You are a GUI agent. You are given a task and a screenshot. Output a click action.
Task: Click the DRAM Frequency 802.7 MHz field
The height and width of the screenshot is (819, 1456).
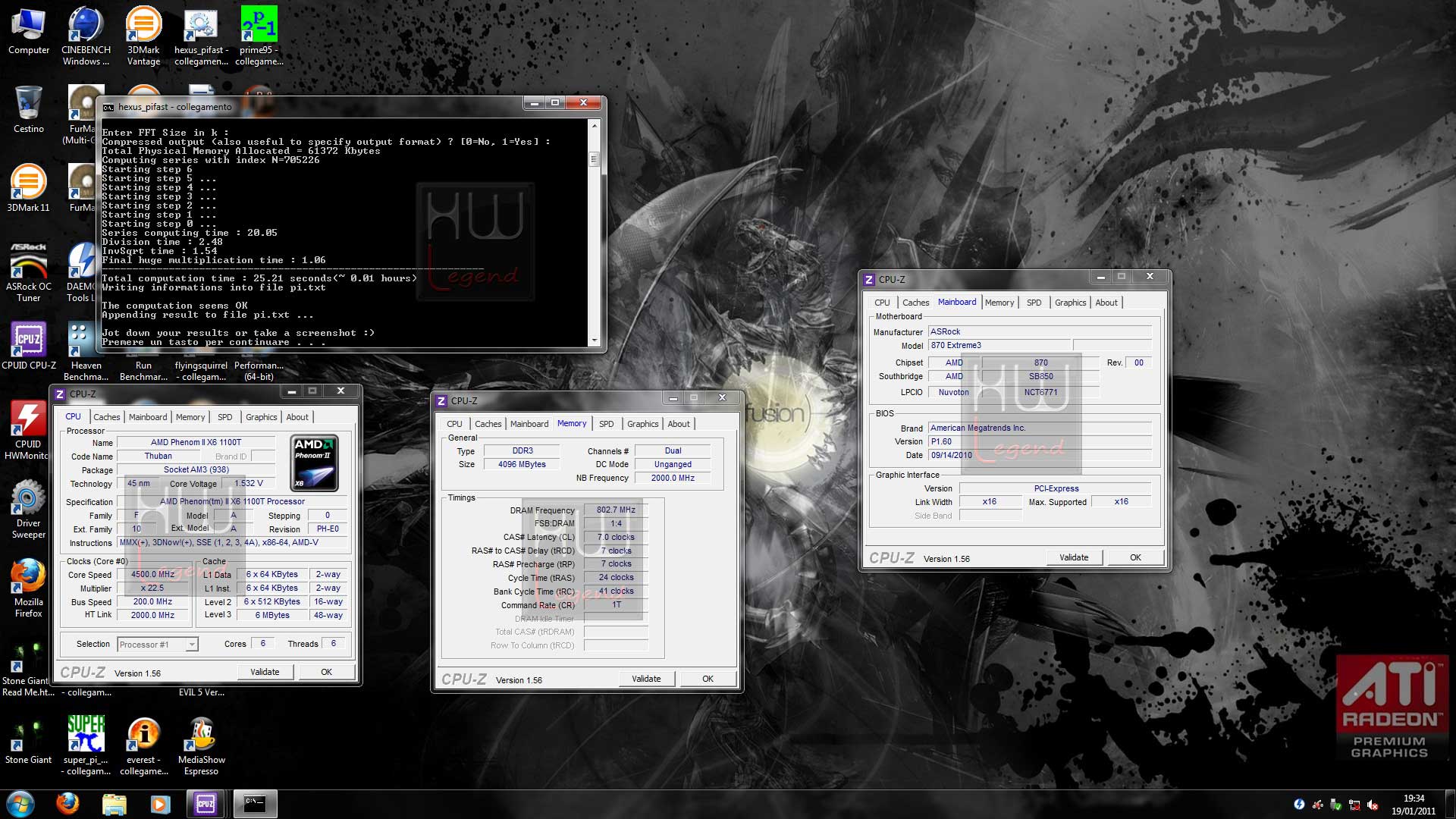(x=616, y=510)
